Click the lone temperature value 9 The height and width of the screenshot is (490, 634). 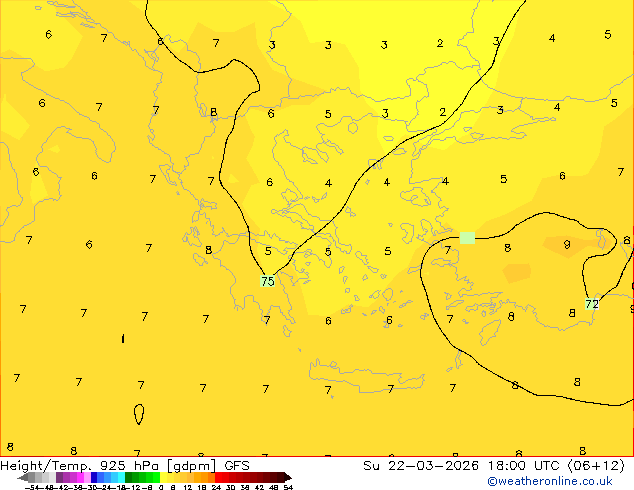(x=567, y=245)
